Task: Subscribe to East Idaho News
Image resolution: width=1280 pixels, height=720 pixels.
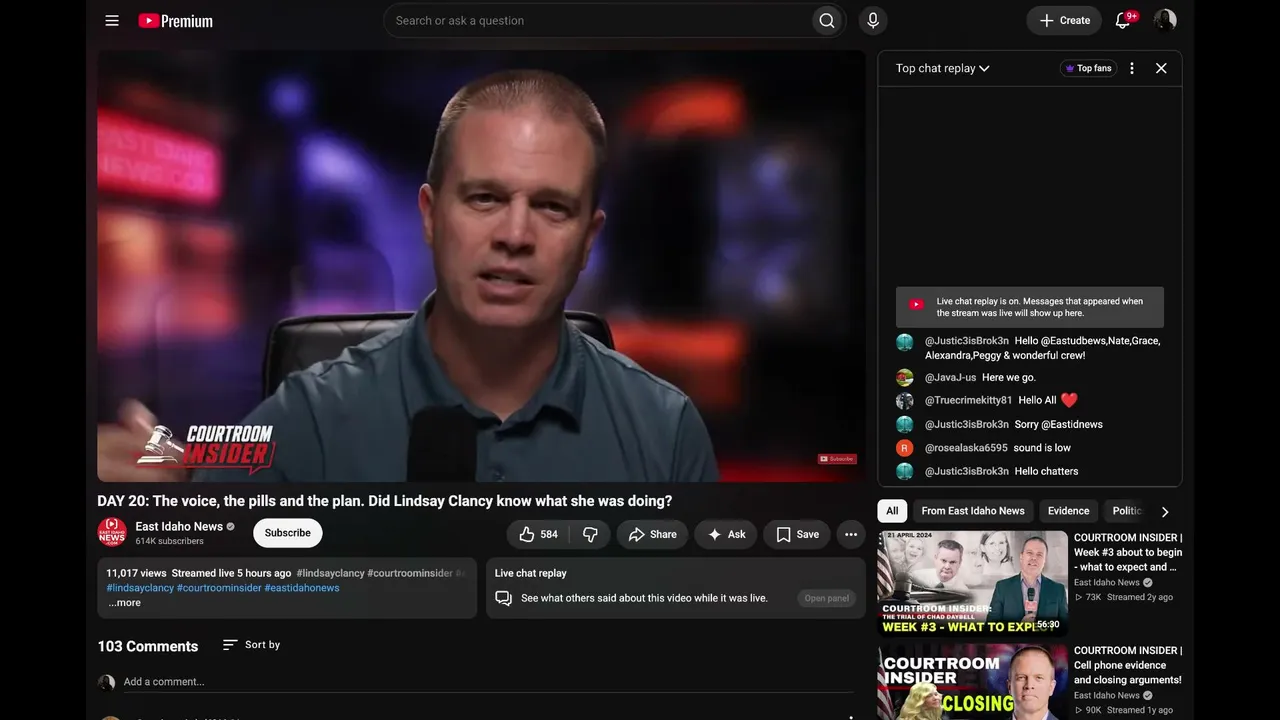Action: [x=288, y=533]
